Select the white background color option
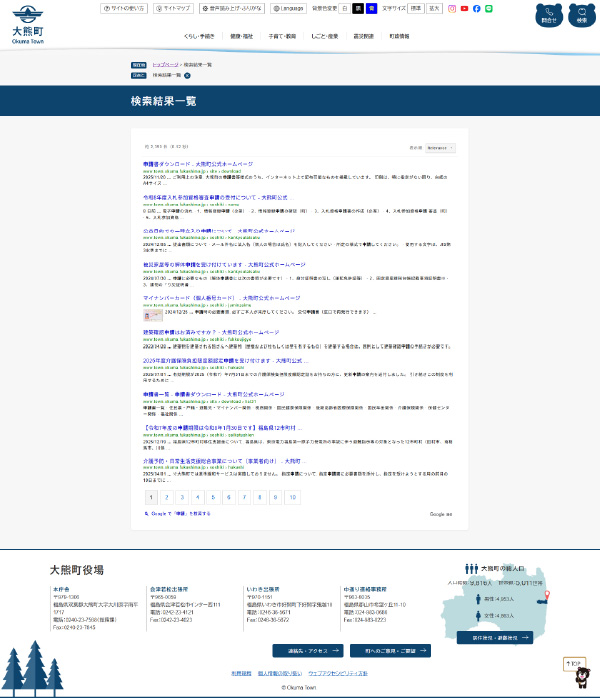This screenshot has height=698, width=600. [345, 8]
